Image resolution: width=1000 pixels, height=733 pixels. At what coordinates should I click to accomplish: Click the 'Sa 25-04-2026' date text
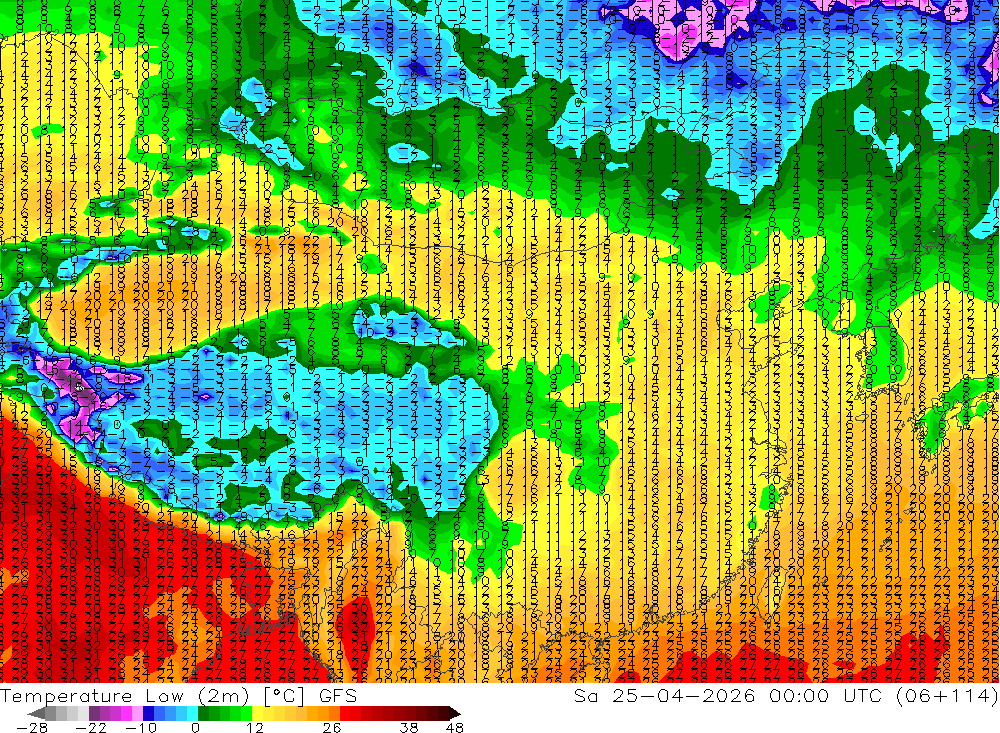click(664, 696)
